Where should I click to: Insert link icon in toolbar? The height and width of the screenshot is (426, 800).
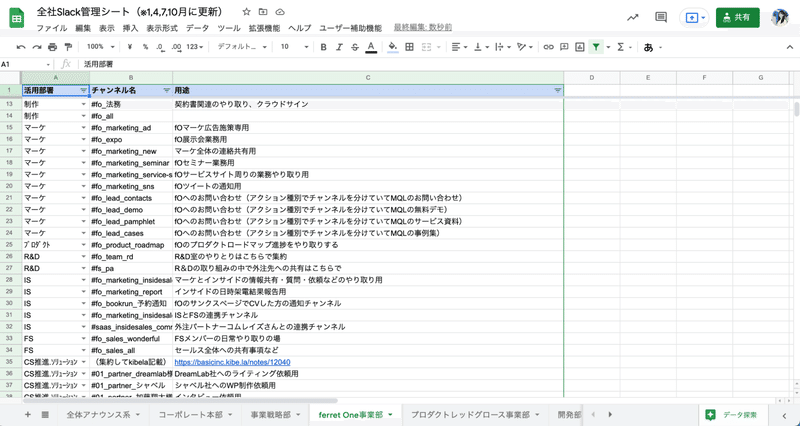(548, 47)
